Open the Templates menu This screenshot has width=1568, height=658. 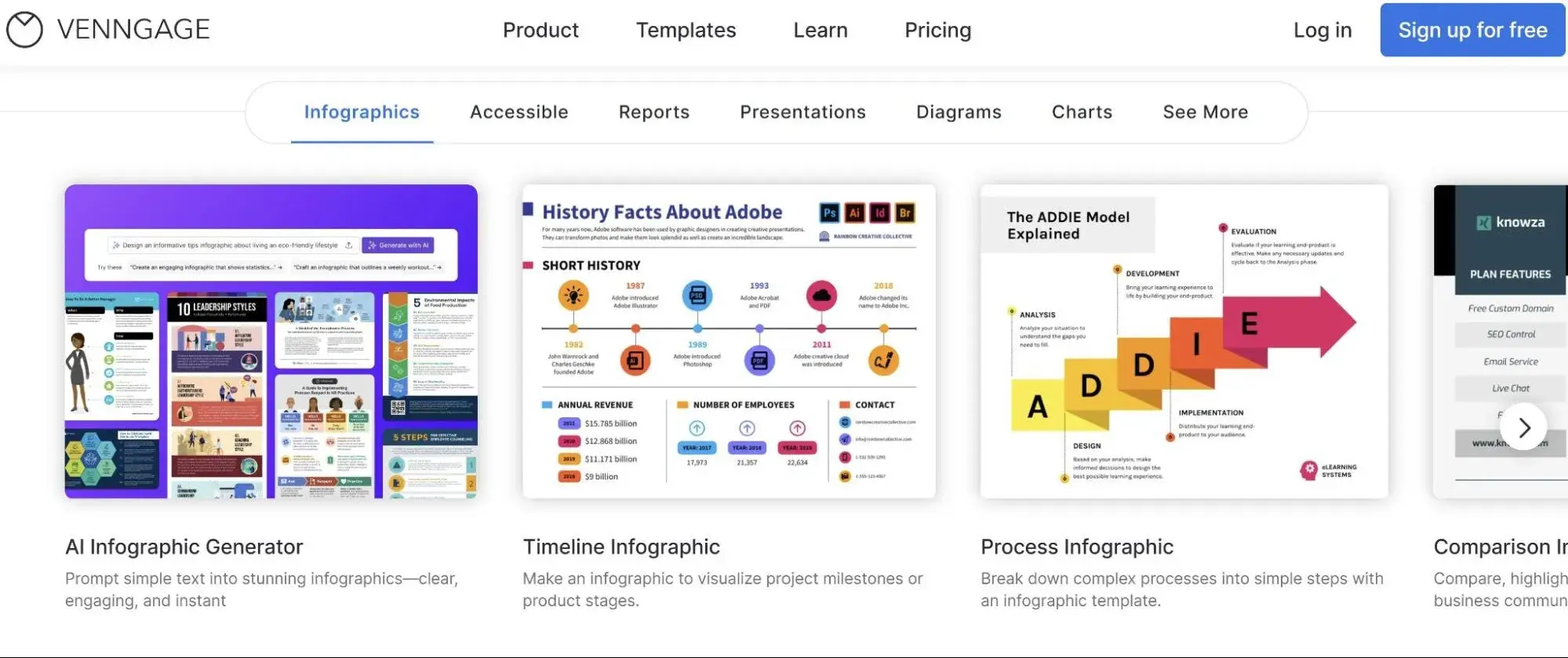coord(686,30)
